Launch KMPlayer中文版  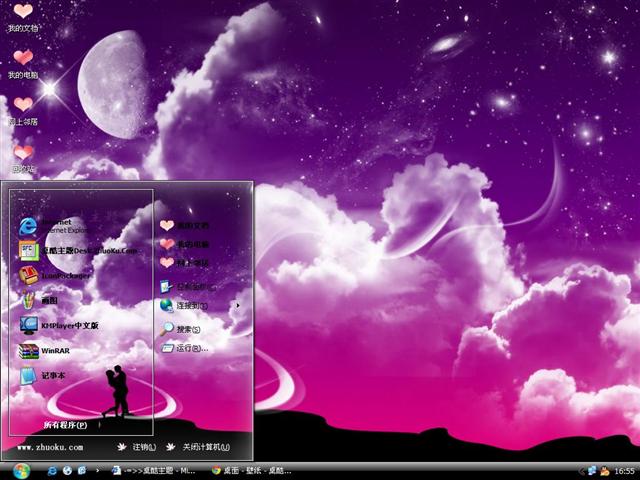click(59, 325)
